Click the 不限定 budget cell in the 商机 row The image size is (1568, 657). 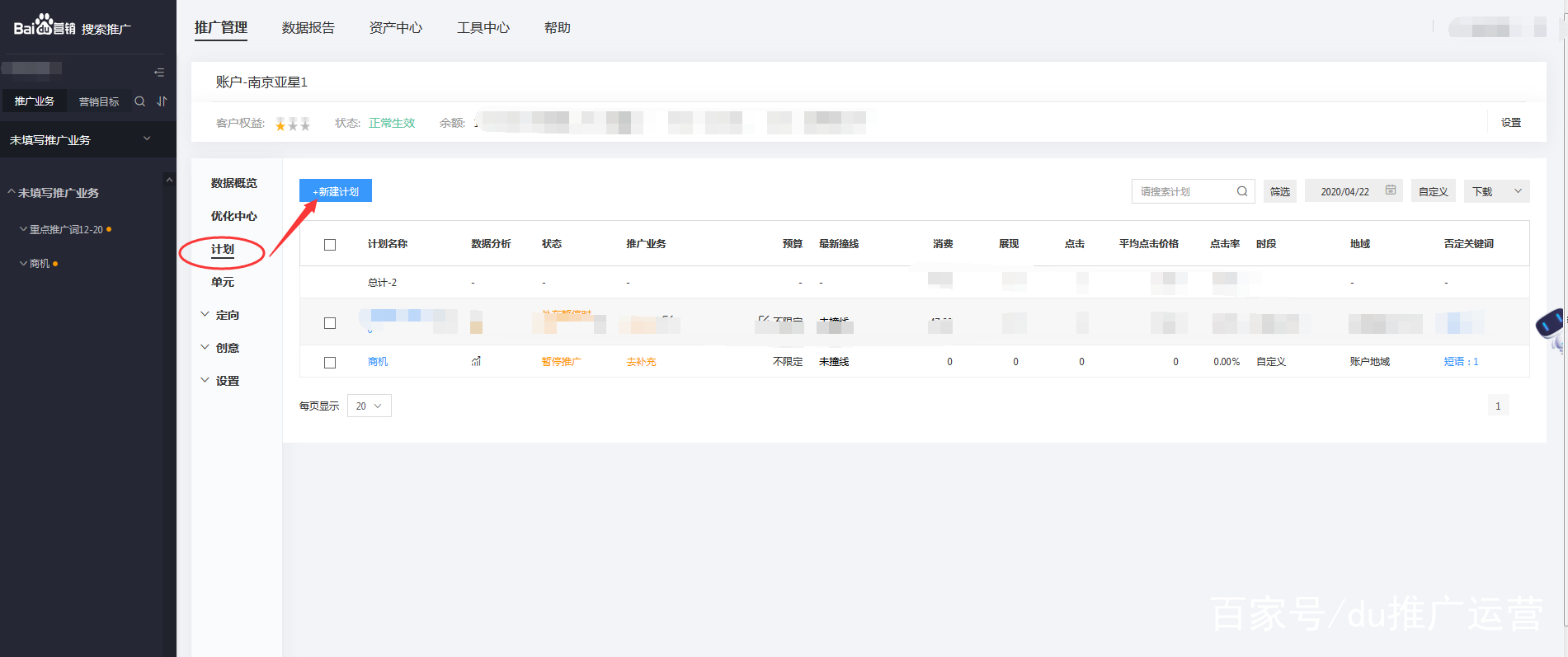tap(788, 362)
